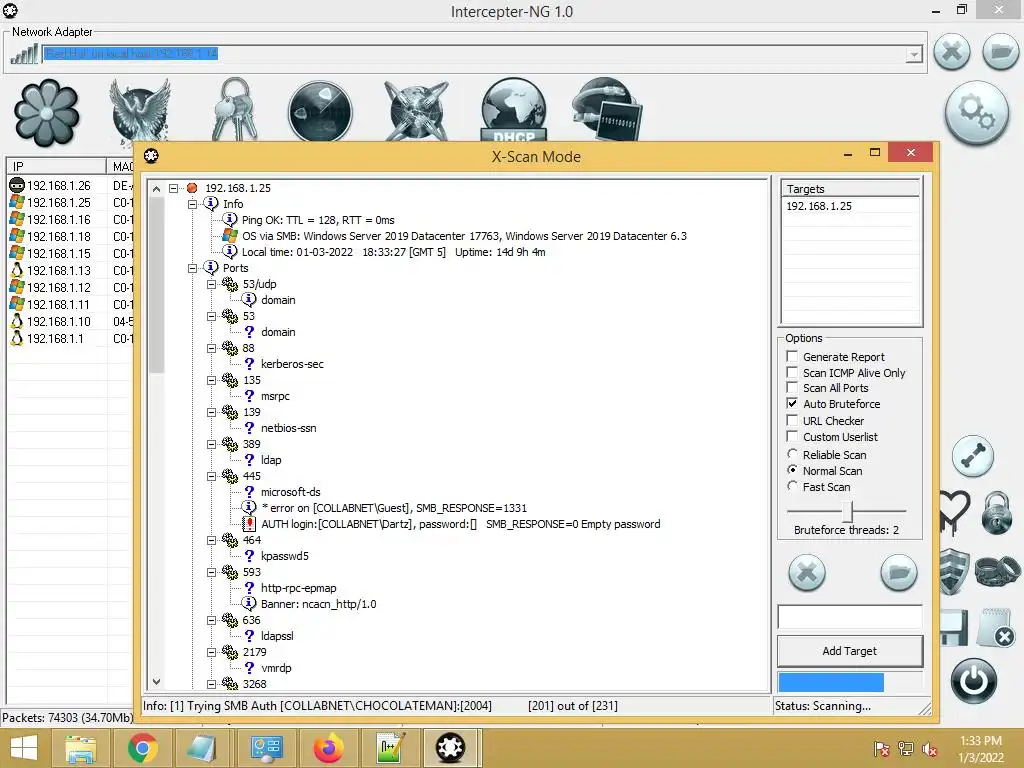Open Firefox from the taskbar
1024x768 pixels.
328,748
